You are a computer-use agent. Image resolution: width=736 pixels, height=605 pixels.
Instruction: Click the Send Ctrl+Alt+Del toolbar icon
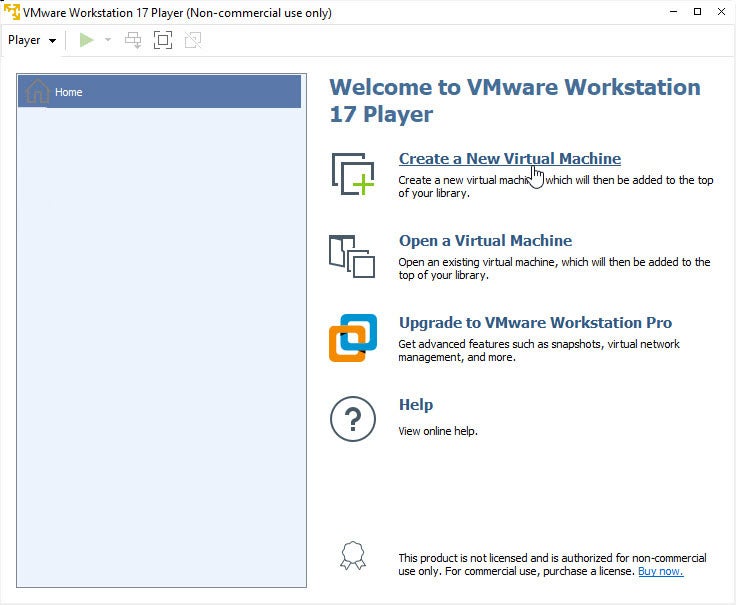(x=133, y=40)
